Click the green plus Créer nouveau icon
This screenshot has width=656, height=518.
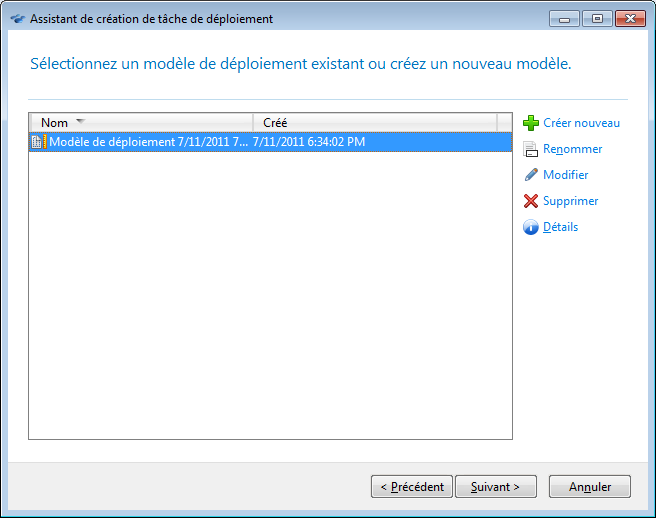531,123
